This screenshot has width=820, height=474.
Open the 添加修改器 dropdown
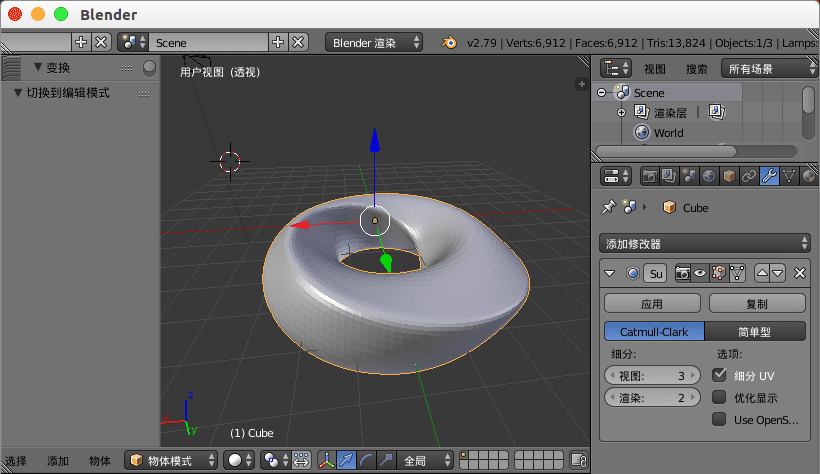705,243
